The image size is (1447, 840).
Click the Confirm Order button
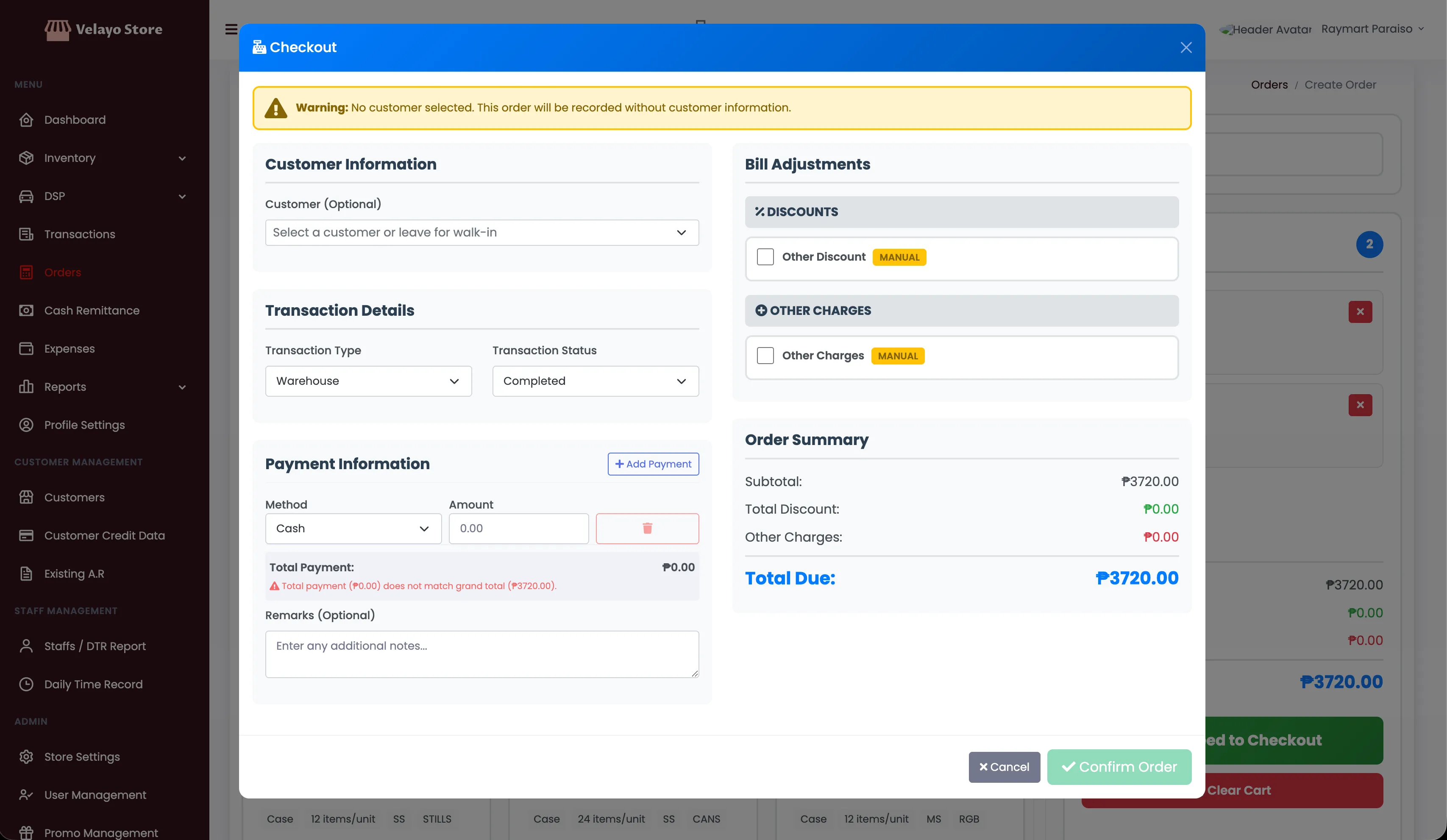(1119, 767)
